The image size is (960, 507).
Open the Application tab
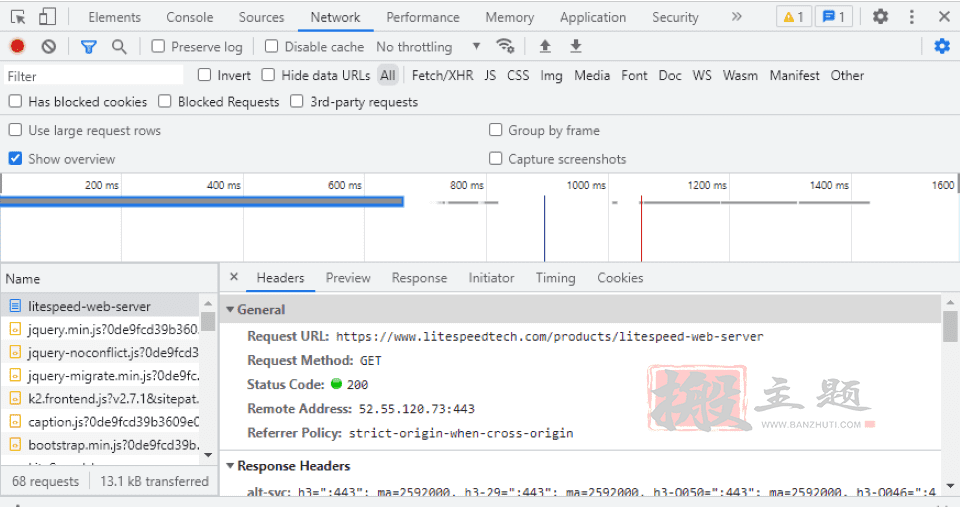(593, 17)
